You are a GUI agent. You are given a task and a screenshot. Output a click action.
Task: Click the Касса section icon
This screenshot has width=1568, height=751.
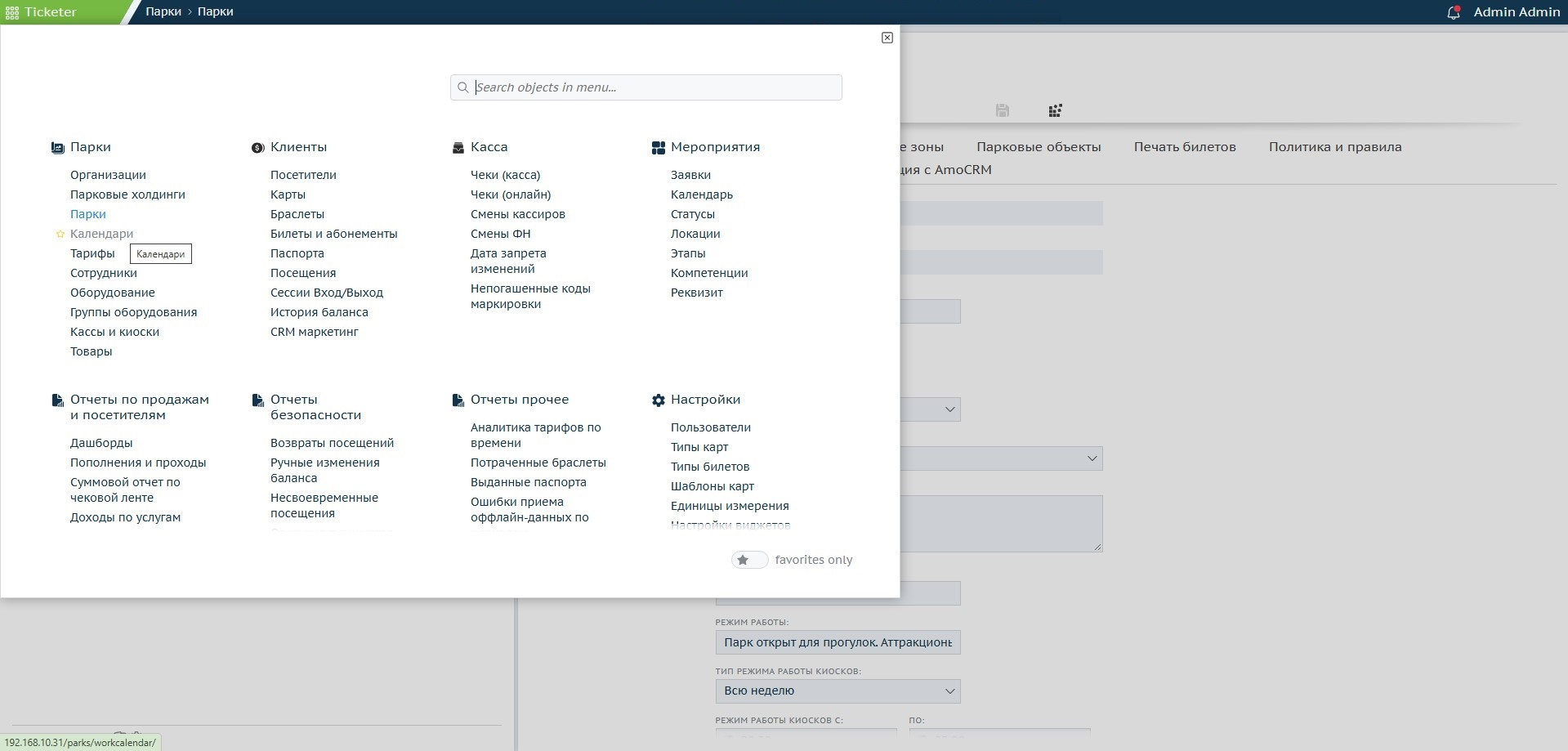(458, 148)
